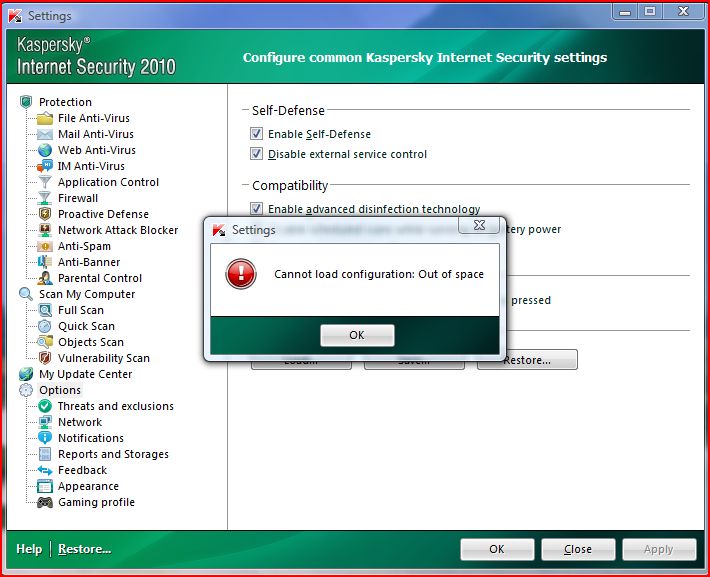Click the Network Attack Blocker icon

click(45, 230)
